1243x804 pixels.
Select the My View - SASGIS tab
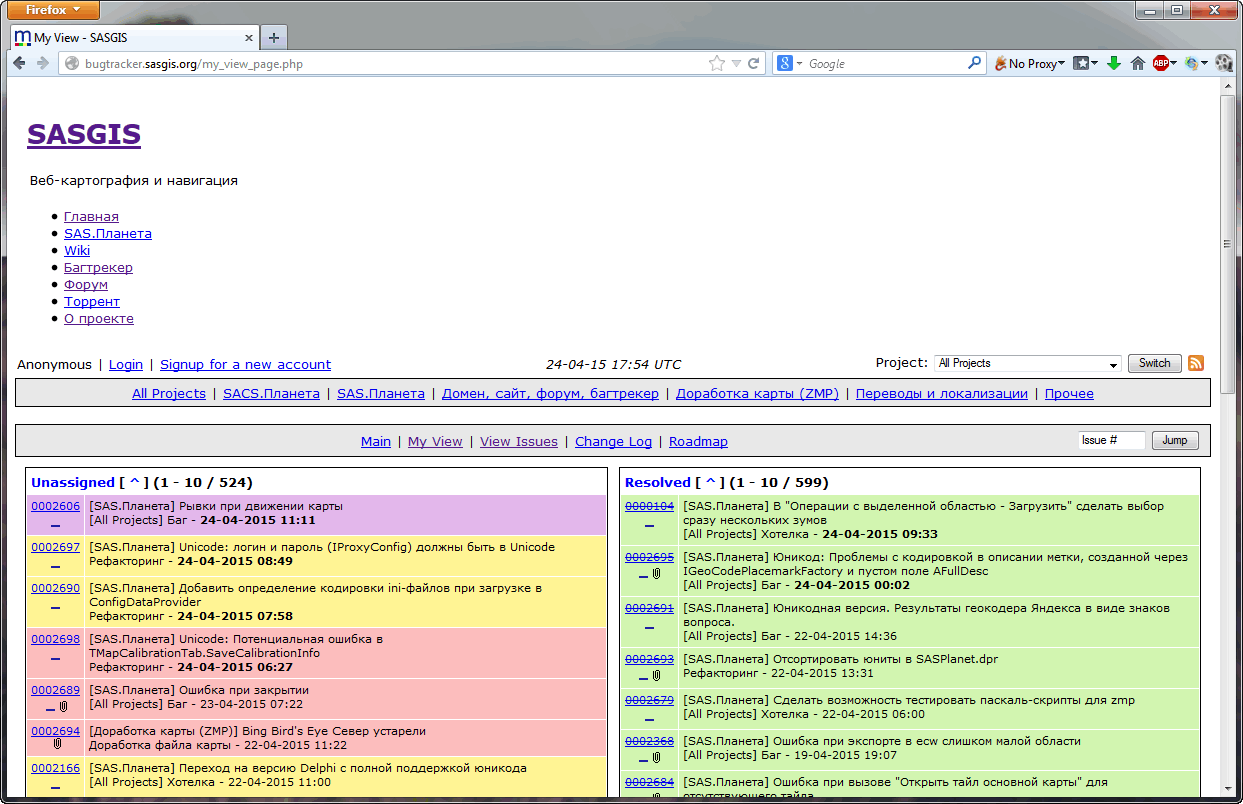click(x=133, y=38)
